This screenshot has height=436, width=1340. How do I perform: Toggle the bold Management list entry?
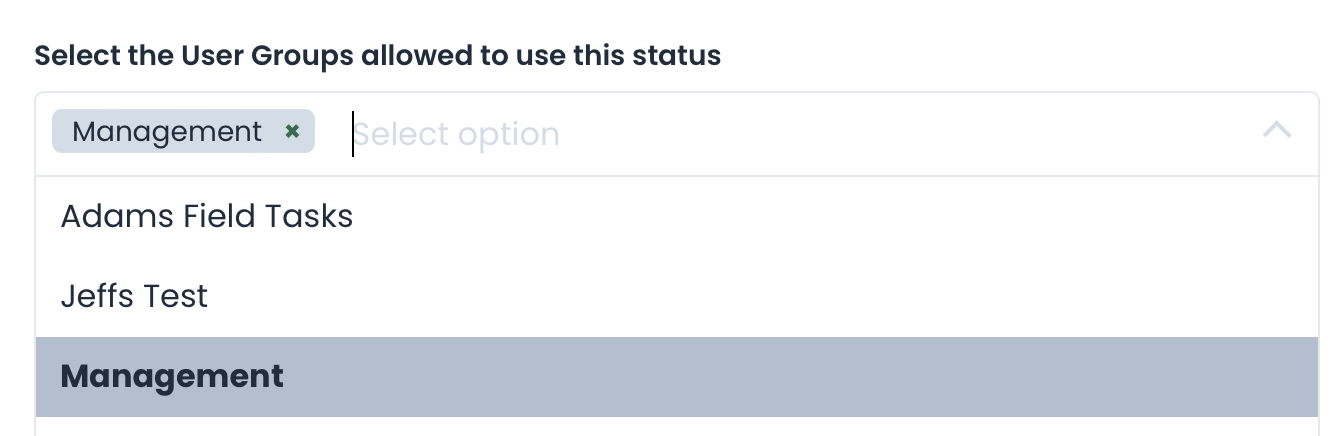pos(172,376)
